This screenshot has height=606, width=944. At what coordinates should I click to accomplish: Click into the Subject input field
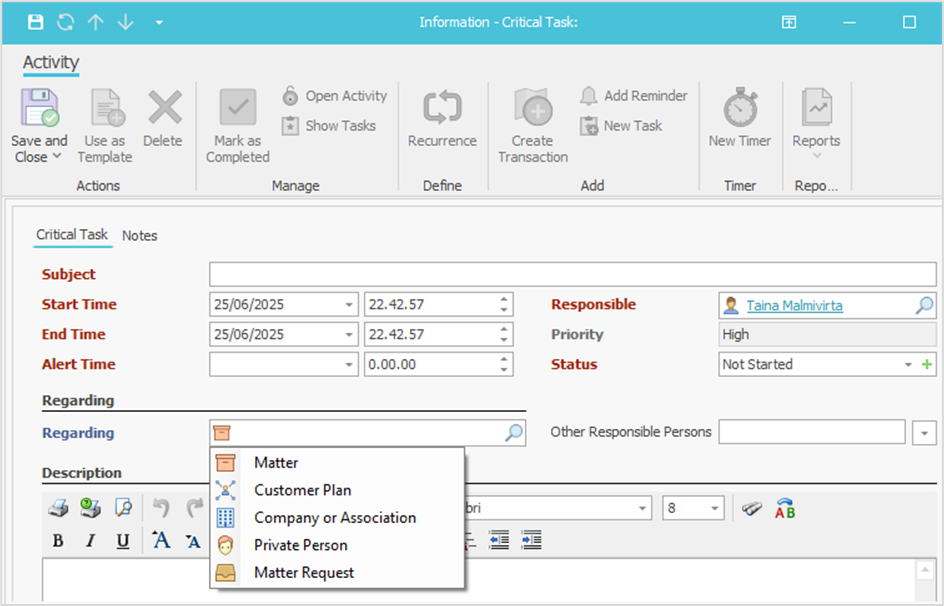[572, 275]
